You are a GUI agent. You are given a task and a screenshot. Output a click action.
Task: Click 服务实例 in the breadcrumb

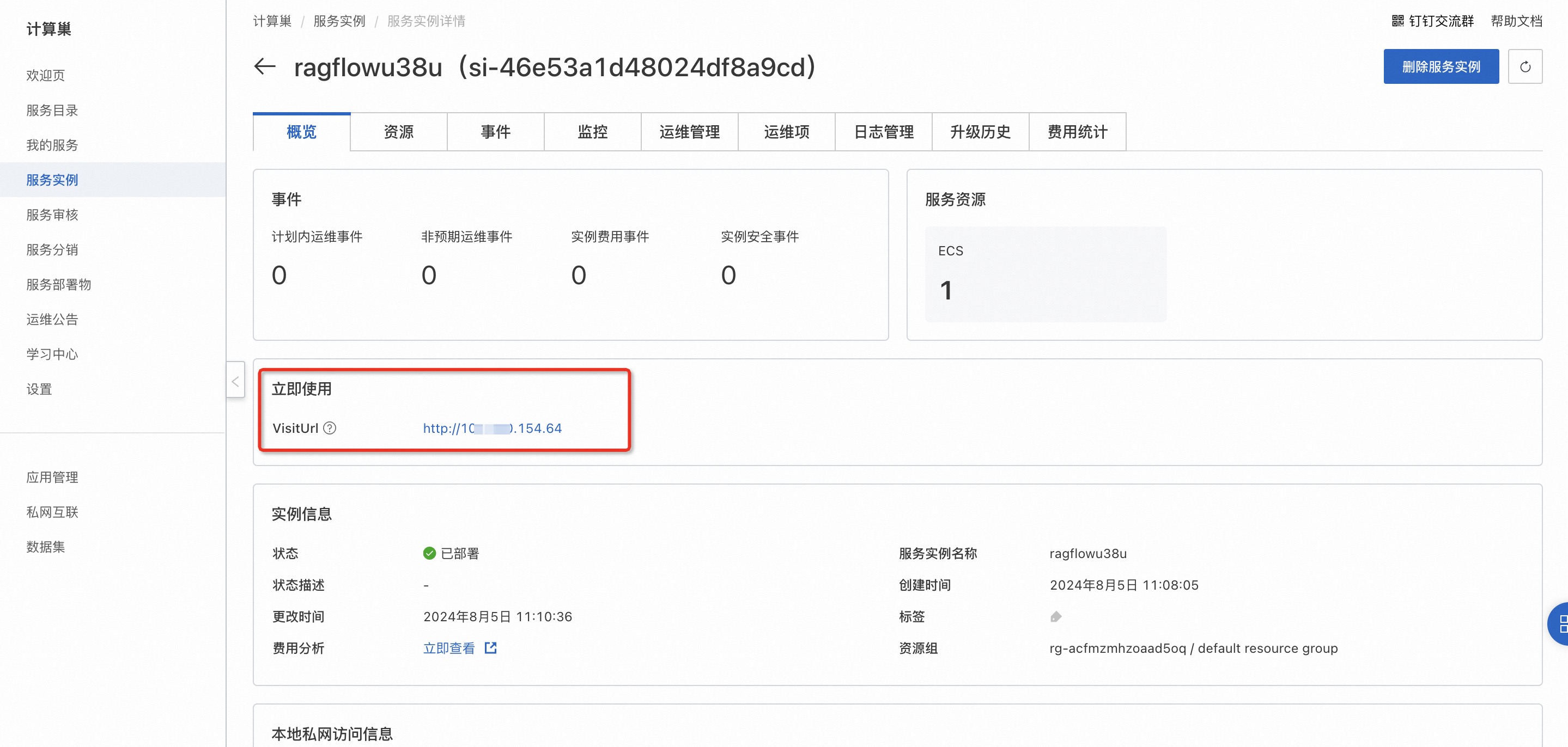tap(338, 20)
